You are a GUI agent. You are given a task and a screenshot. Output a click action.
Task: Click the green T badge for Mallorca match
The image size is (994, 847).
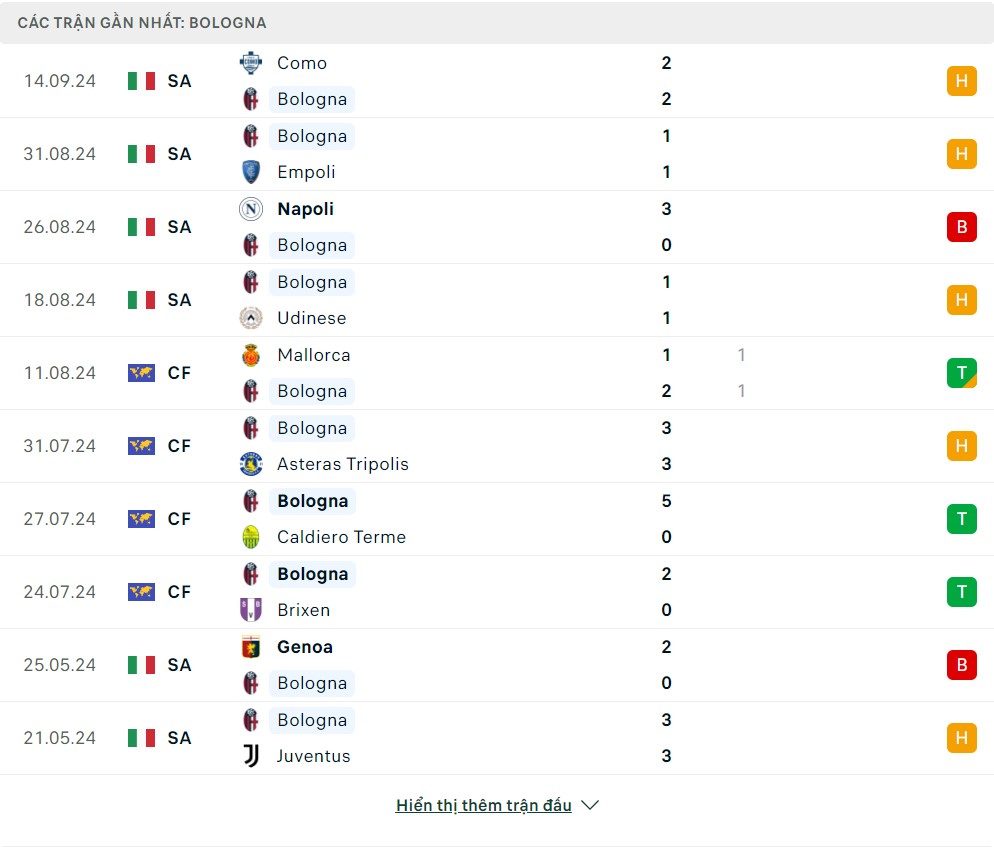(961, 373)
